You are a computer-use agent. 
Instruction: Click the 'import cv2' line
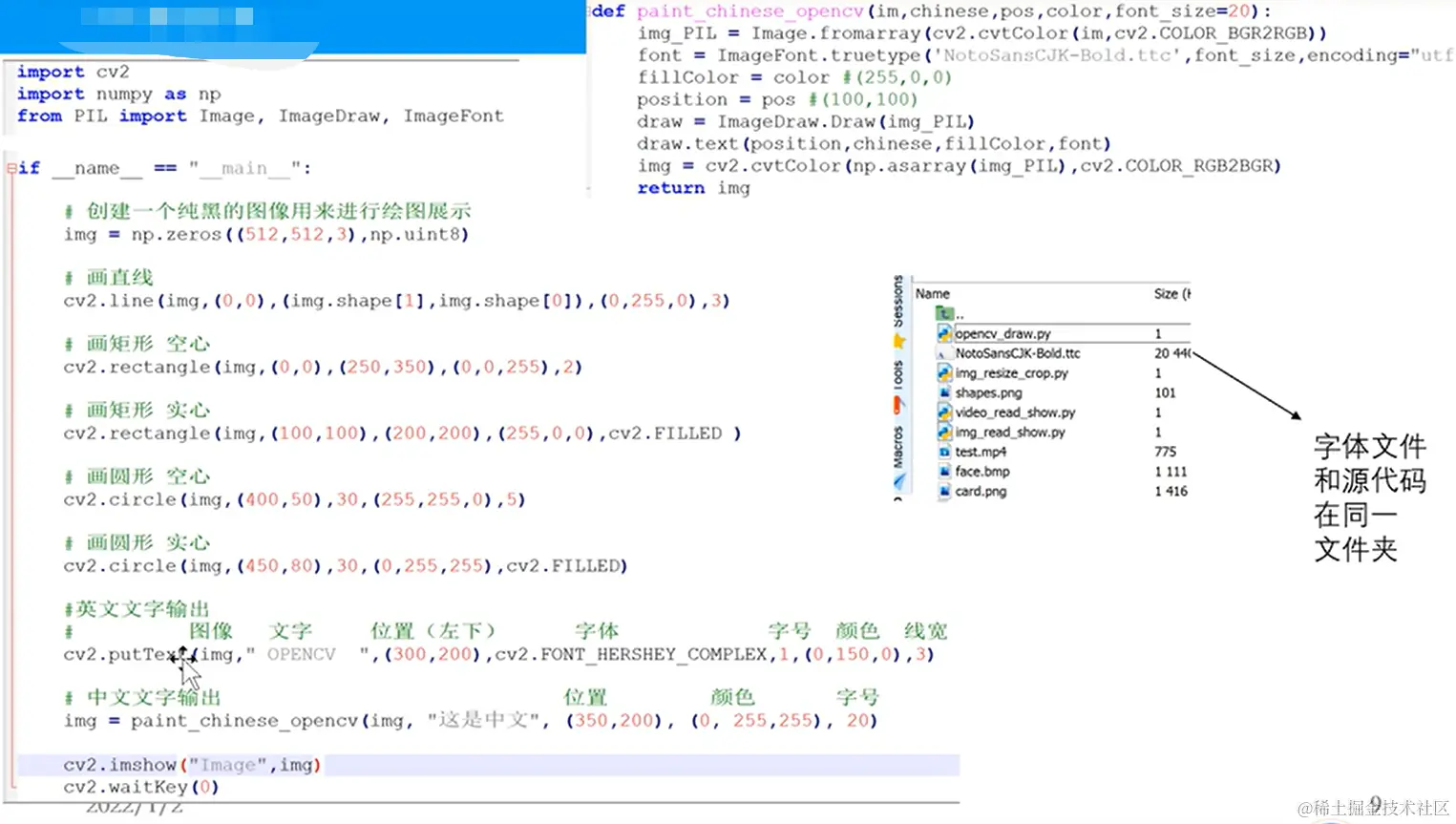(73, 72)
